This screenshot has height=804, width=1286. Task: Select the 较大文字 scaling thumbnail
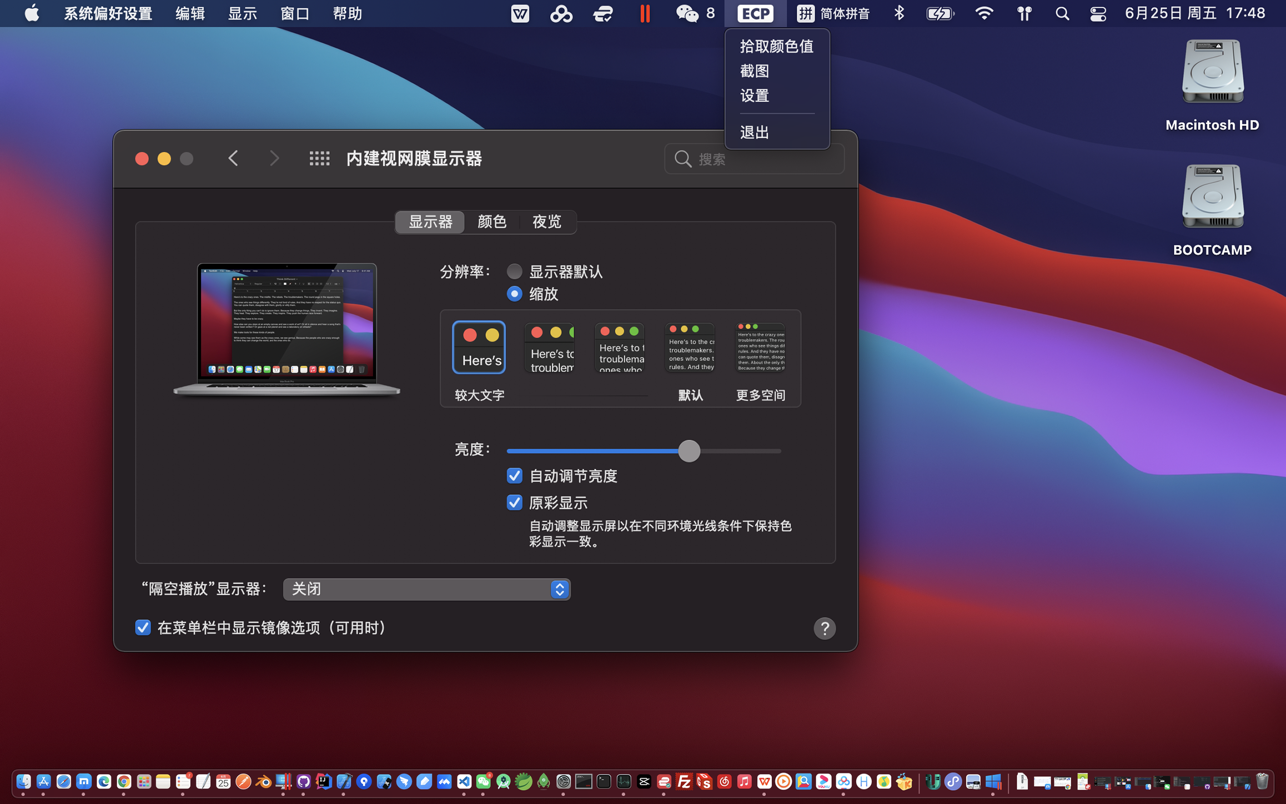click(x=479, y=348)
